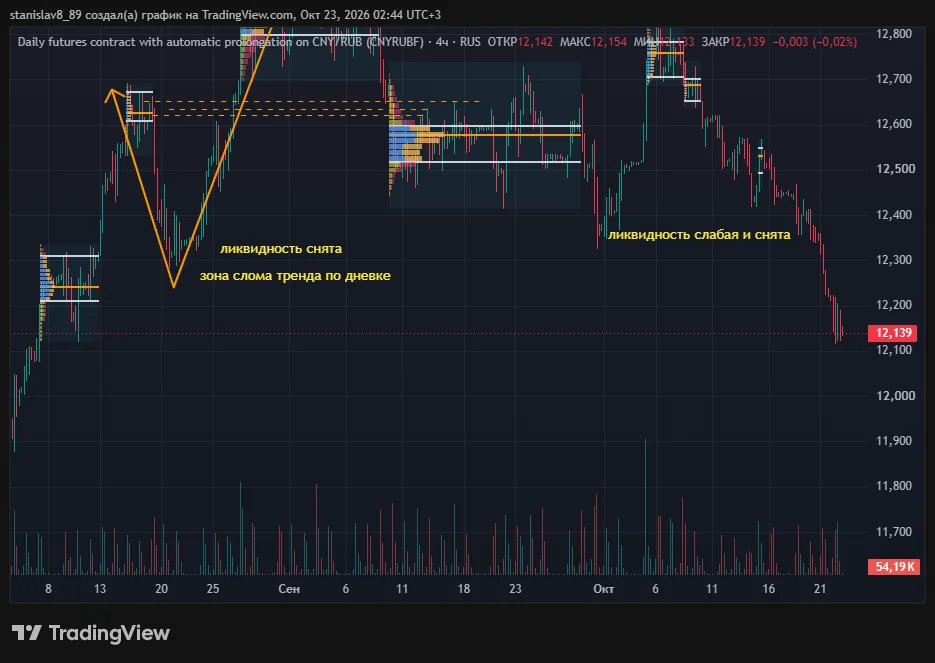Click the header line starting with stanislav8_89
Viewport: 935px width, 663px height.
225,14
